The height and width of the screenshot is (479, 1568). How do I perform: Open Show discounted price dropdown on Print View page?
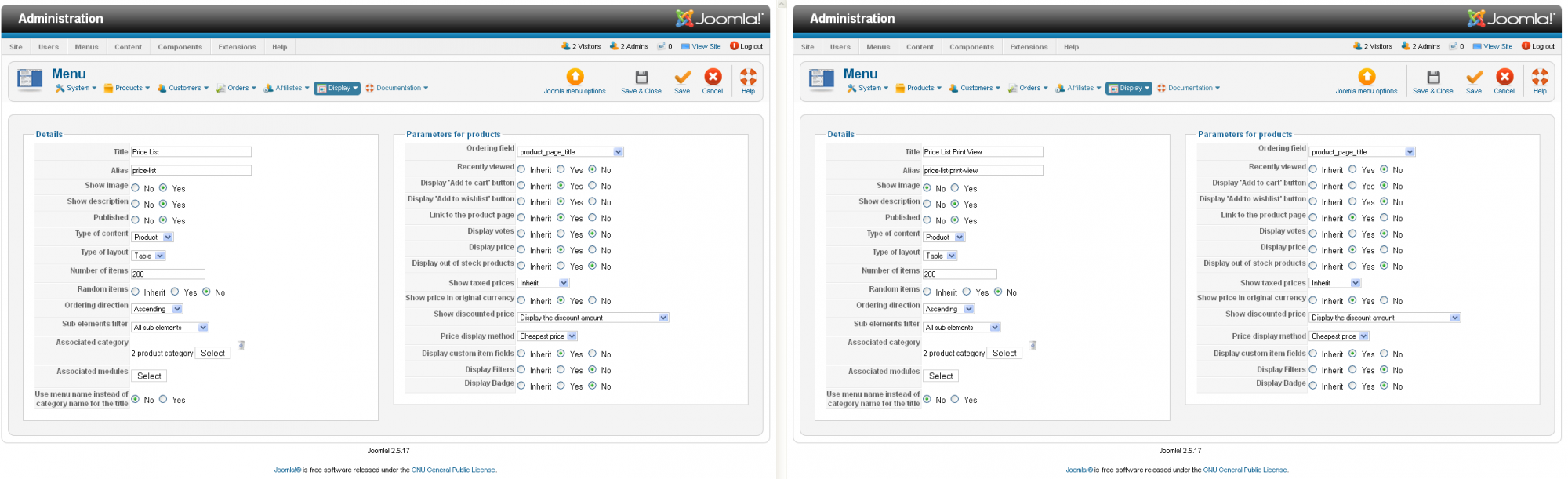coord(1385,318)
